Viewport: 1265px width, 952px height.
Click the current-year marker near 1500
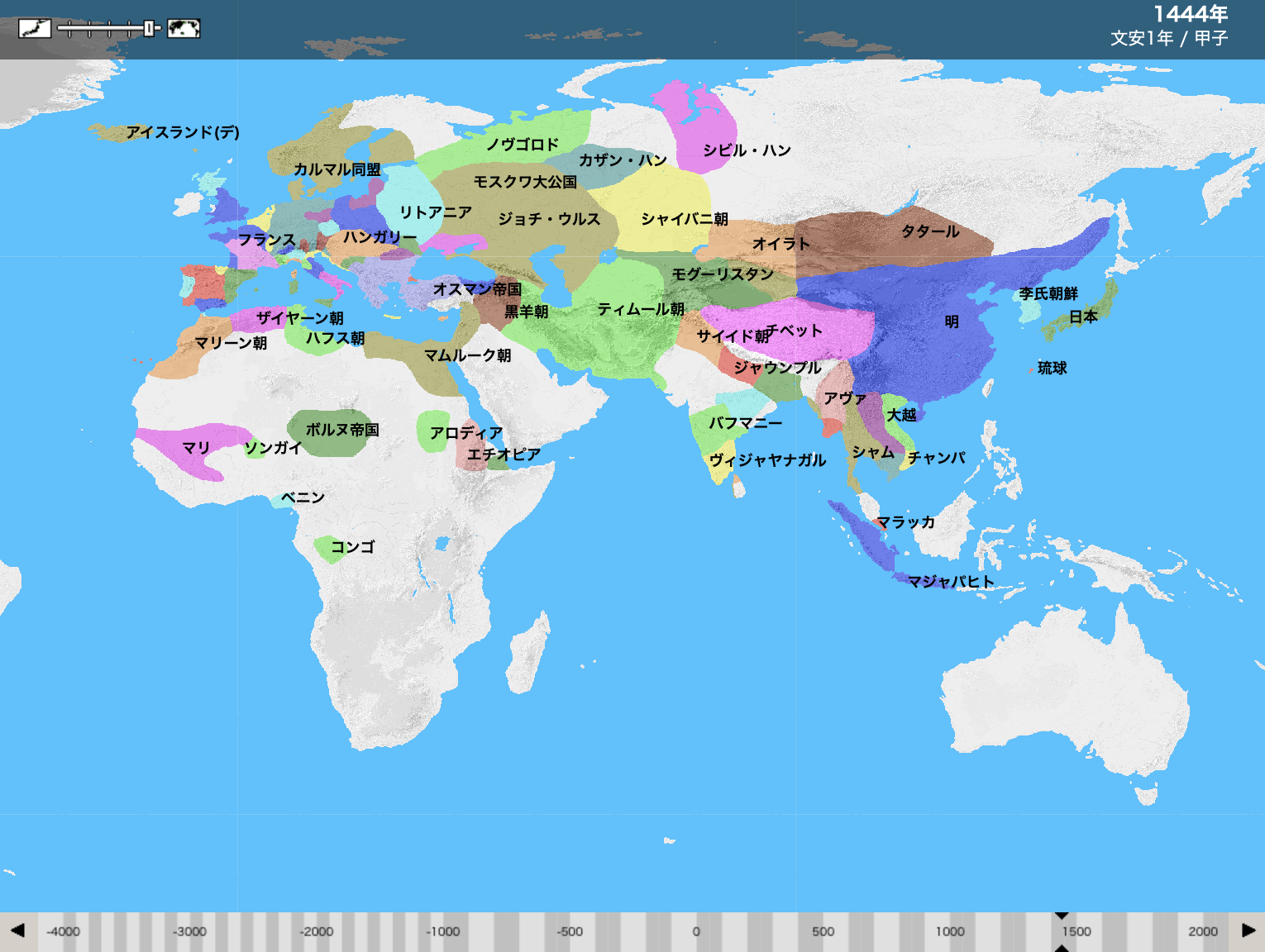click(x=1062, y=916)
